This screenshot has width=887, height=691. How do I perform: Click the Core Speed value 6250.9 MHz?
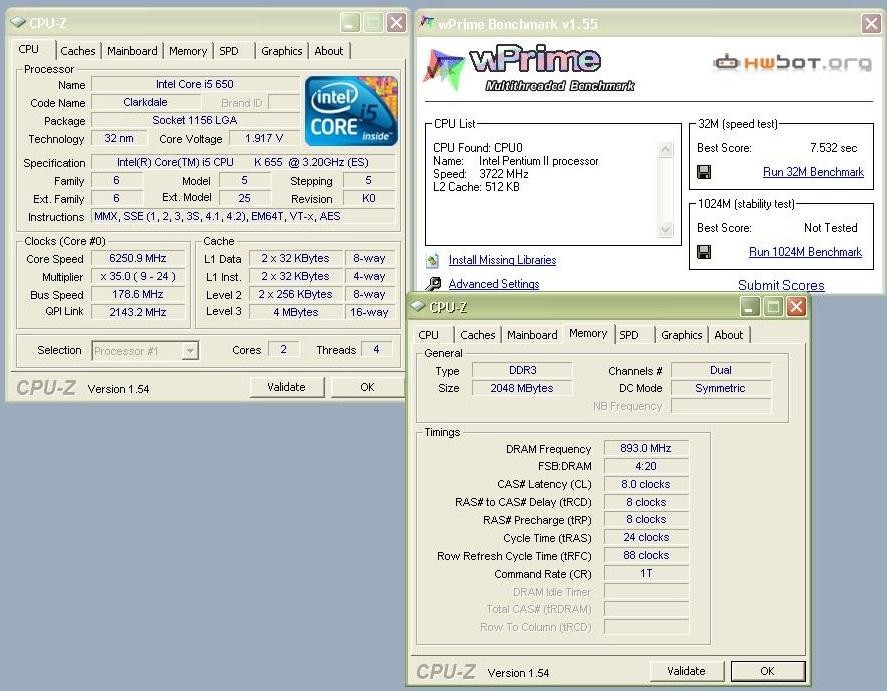(x=137, y=258)
